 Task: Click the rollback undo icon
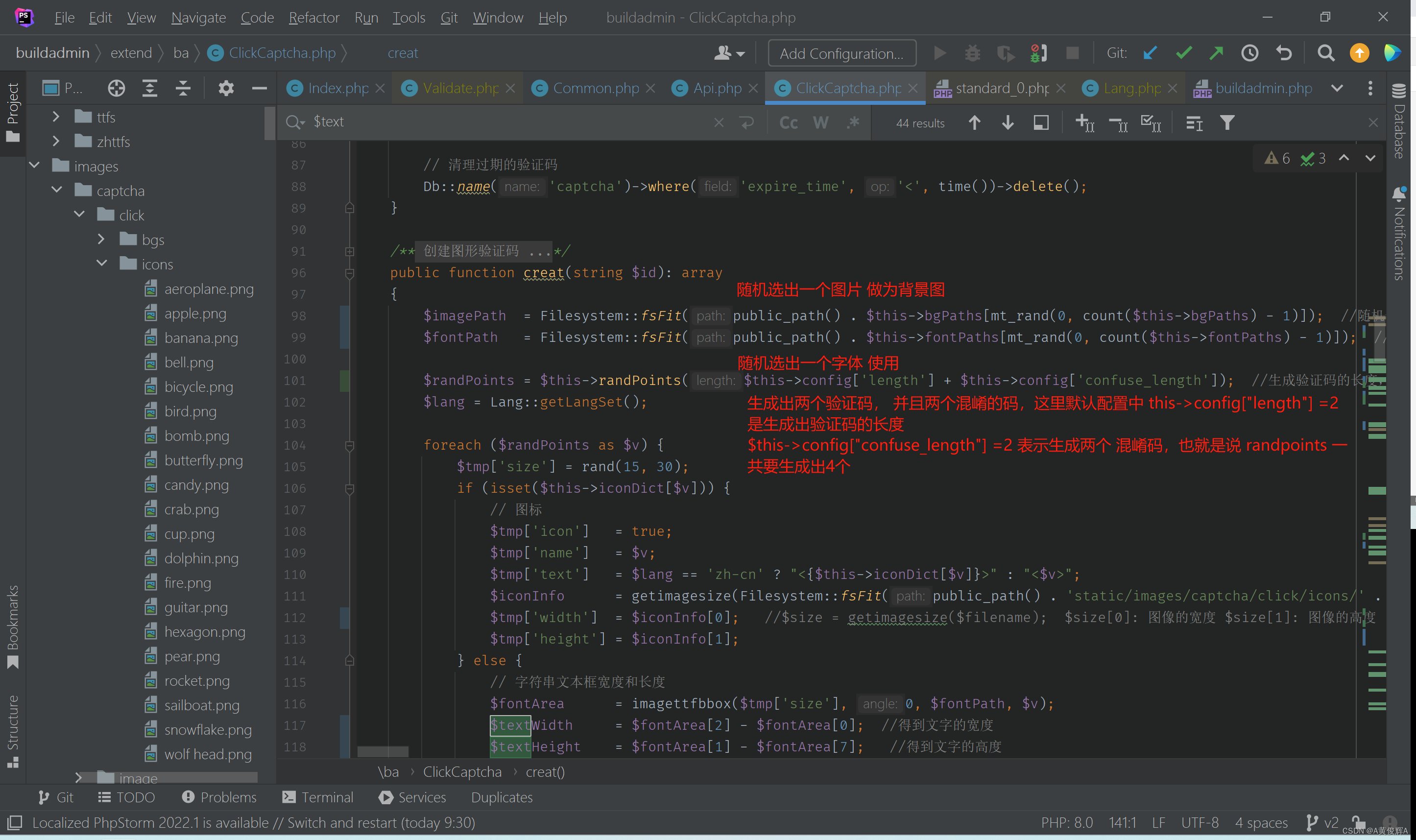click(1284, 53)
